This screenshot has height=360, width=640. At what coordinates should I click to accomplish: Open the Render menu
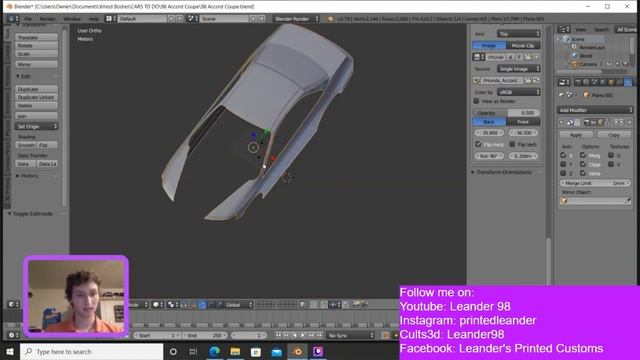47,19
